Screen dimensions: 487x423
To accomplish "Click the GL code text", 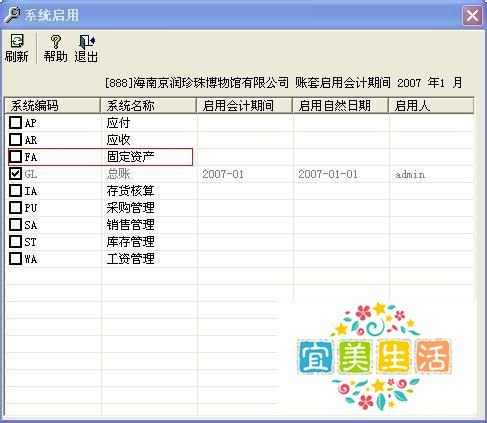I will 31,174.
